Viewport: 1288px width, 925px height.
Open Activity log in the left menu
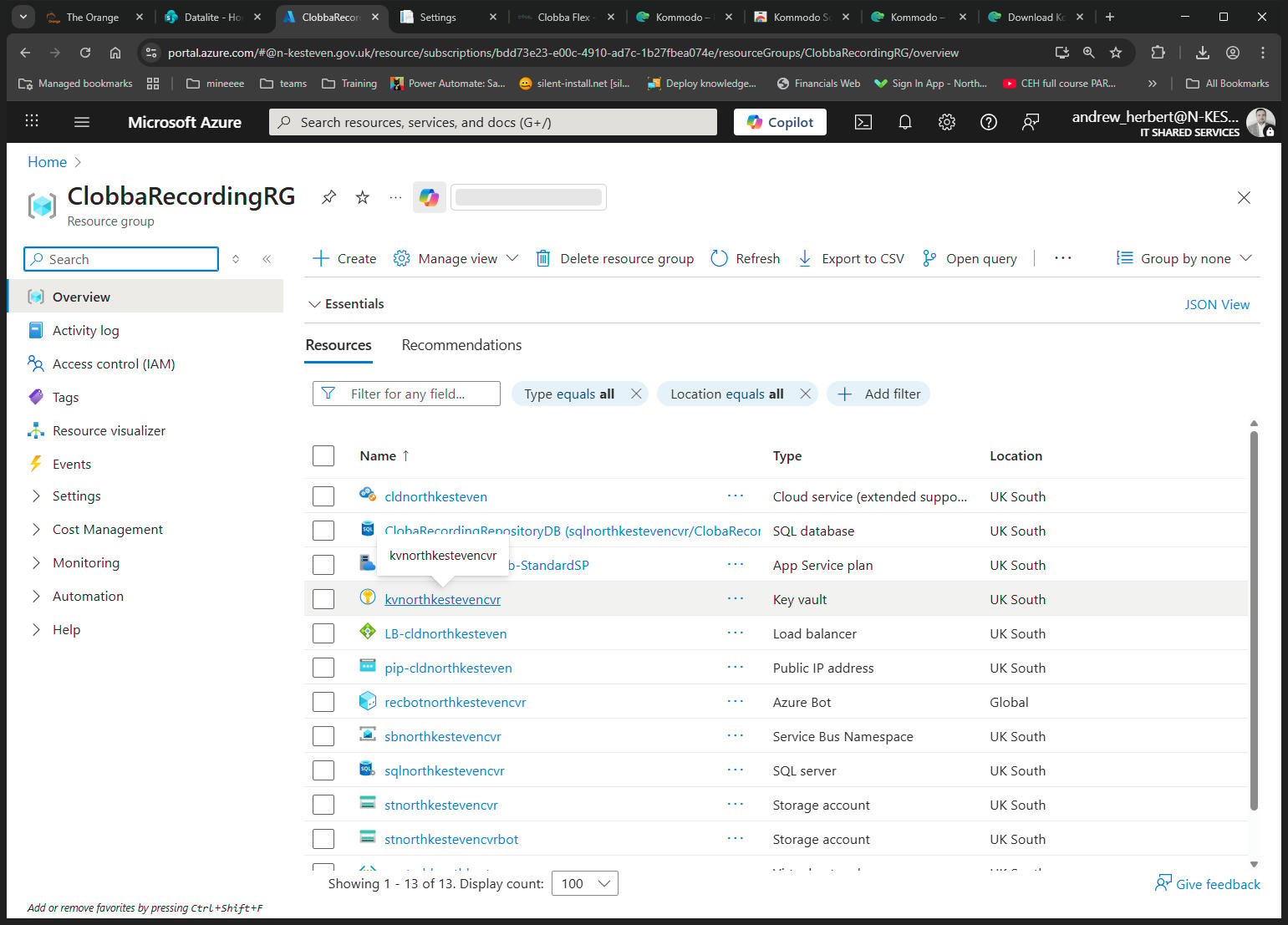[x=85, y=330]
